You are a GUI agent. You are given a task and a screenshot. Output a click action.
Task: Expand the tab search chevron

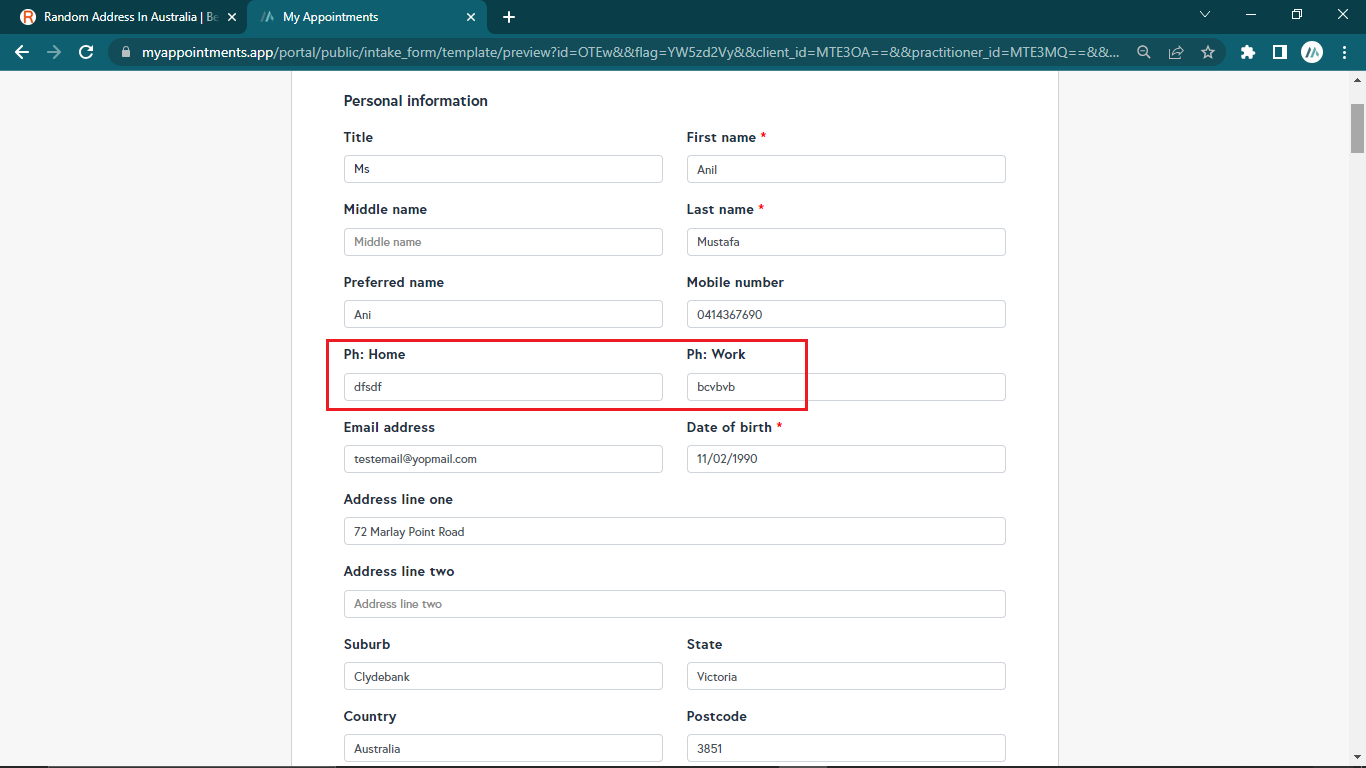click(1205, 14)
